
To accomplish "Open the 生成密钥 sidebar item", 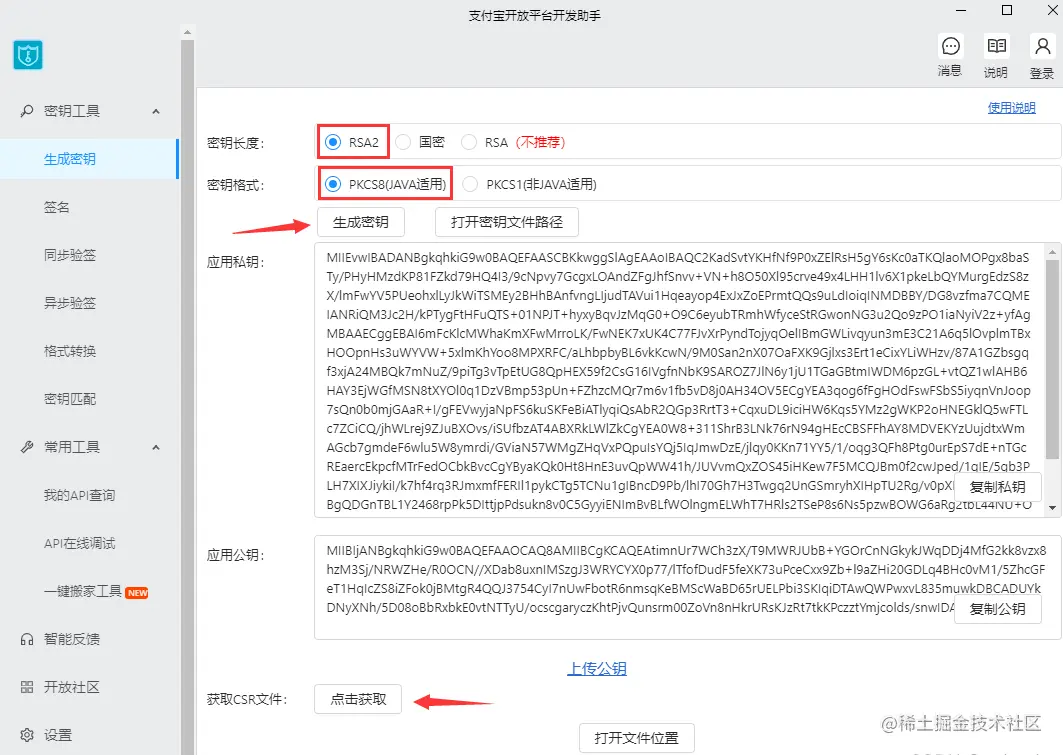I will [x=89, y=159].
